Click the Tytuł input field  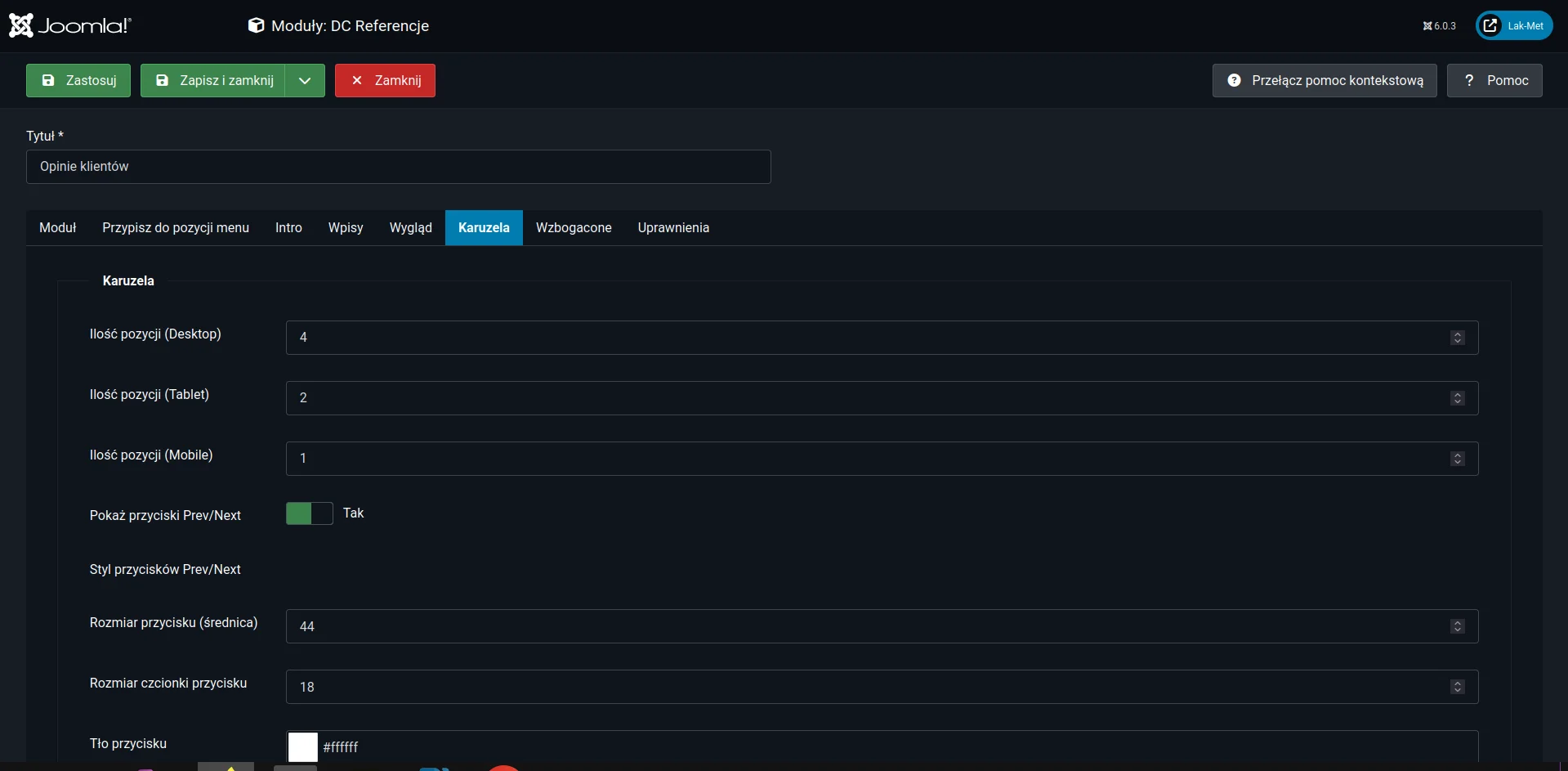398,167
